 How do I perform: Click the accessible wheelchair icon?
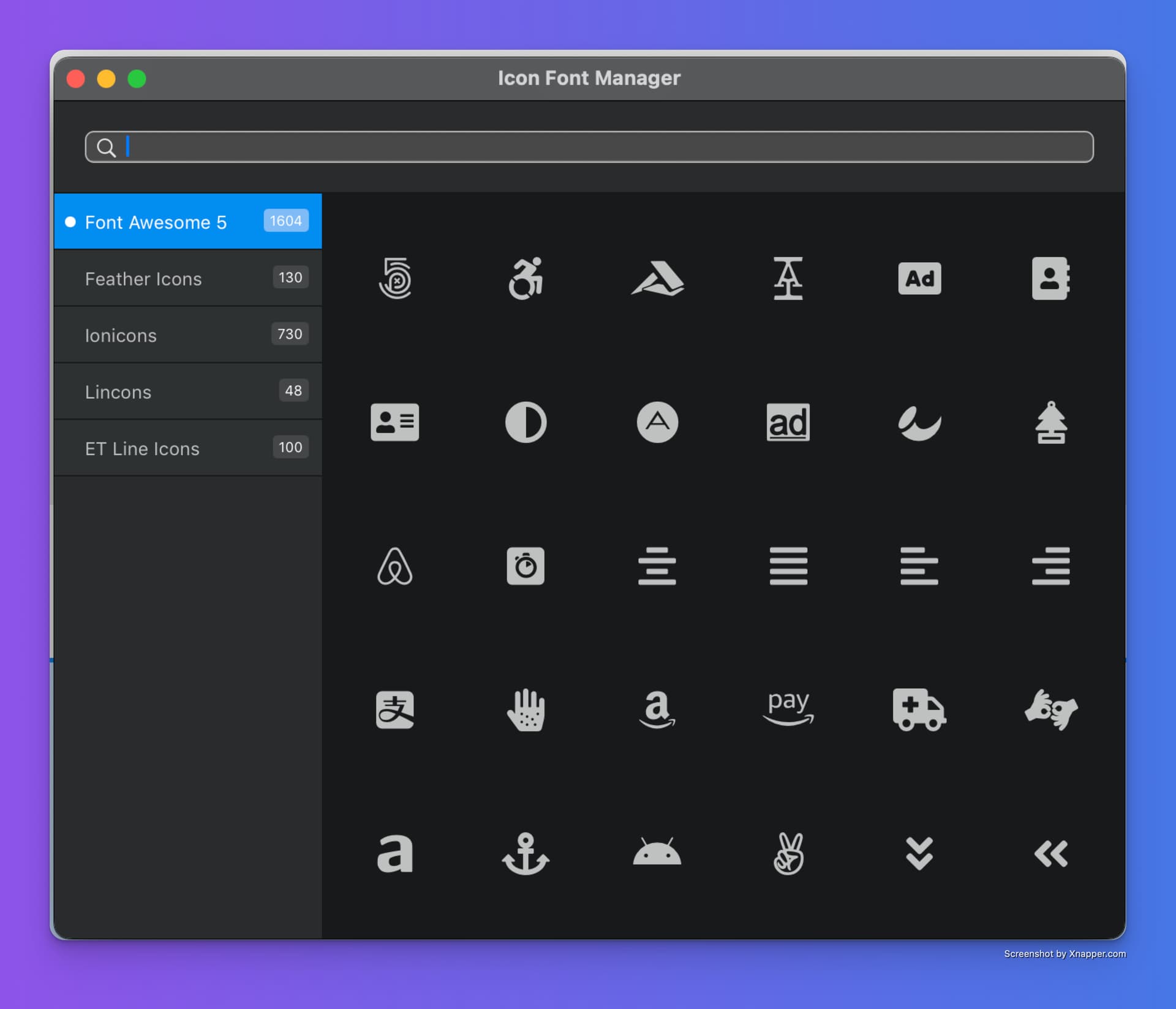526,278
